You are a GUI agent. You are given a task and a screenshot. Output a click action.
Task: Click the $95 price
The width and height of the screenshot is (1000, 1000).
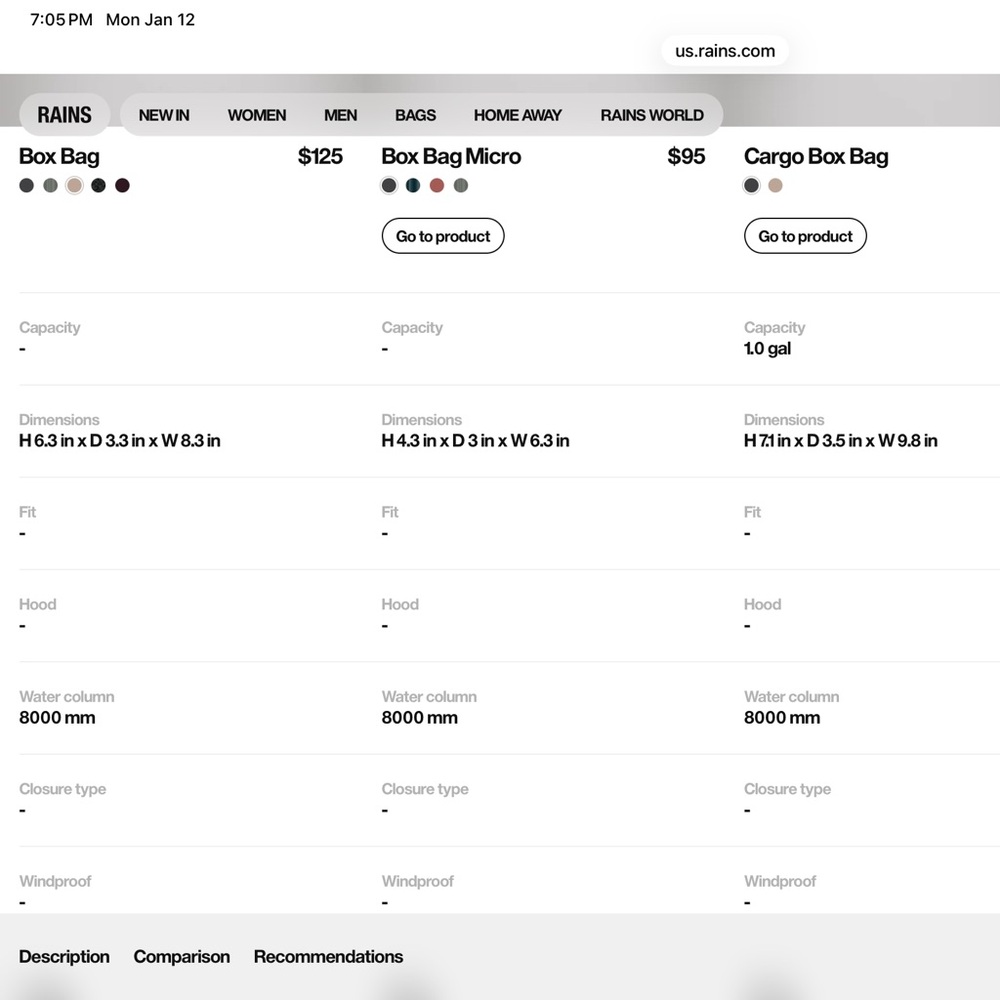pos(686,157)
